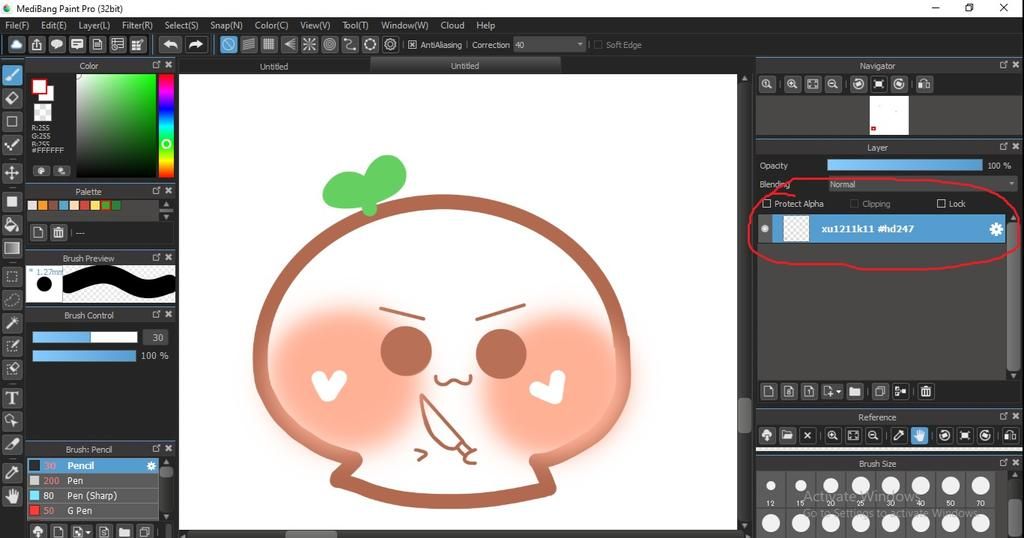The image size is (1024, 538).
Task: Click Navigator canvas thumbnail
Action: 889,116
